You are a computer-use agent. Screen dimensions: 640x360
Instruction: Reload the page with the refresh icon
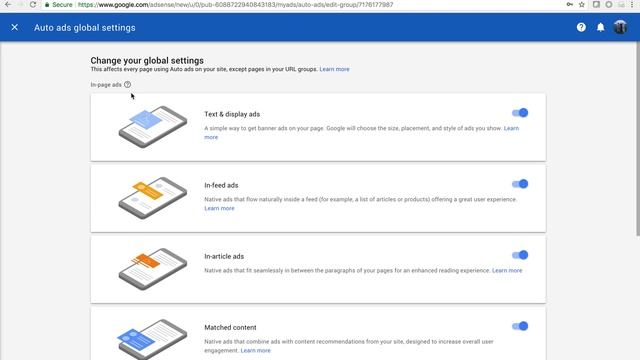click(33, 4)
